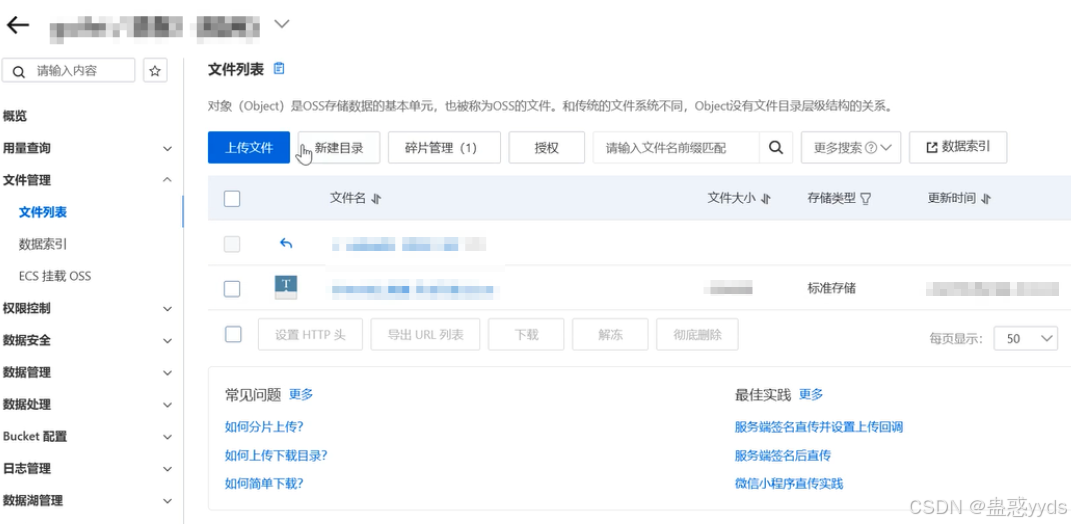Viewport: 1071px width, 524px height.
Task: Expand 日志管理 section
Action: (x=167, y=469)
